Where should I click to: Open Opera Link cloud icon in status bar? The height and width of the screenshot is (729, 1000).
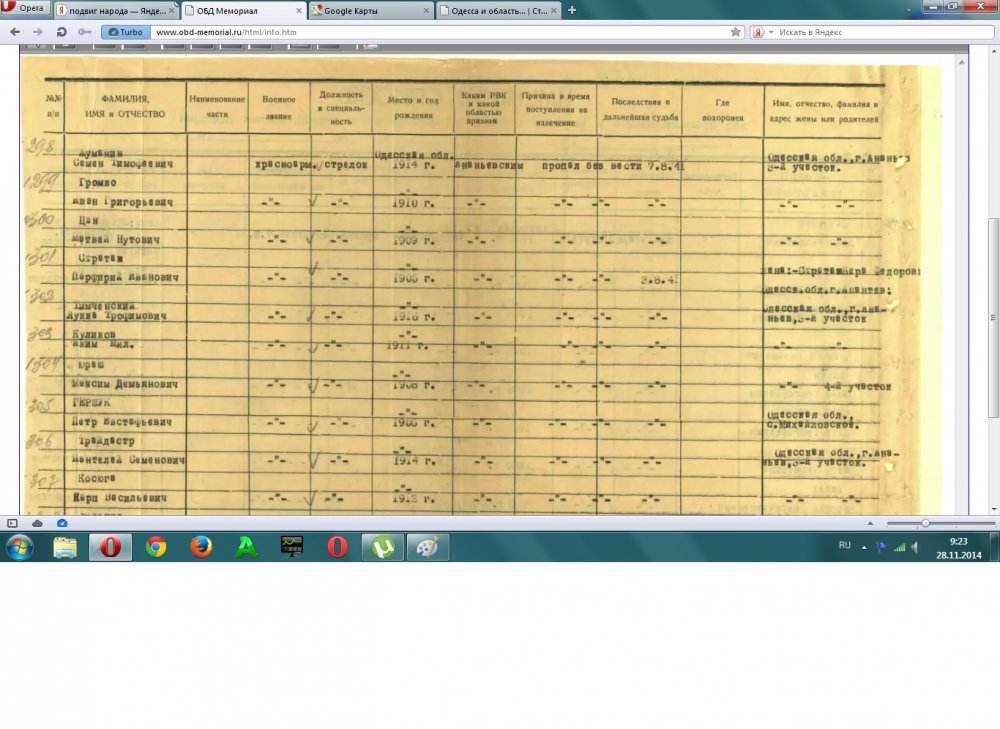(x=37, y=523)
